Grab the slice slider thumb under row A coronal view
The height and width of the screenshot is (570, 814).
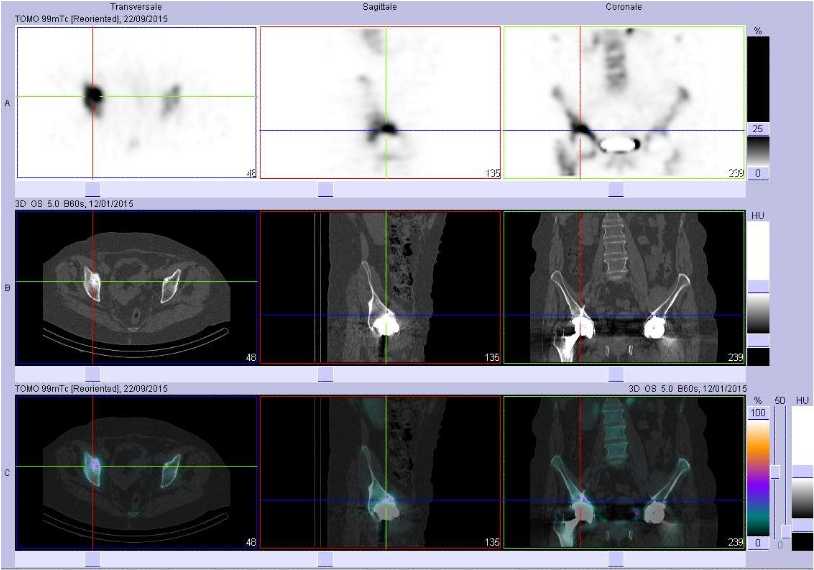tap(616, 189)
